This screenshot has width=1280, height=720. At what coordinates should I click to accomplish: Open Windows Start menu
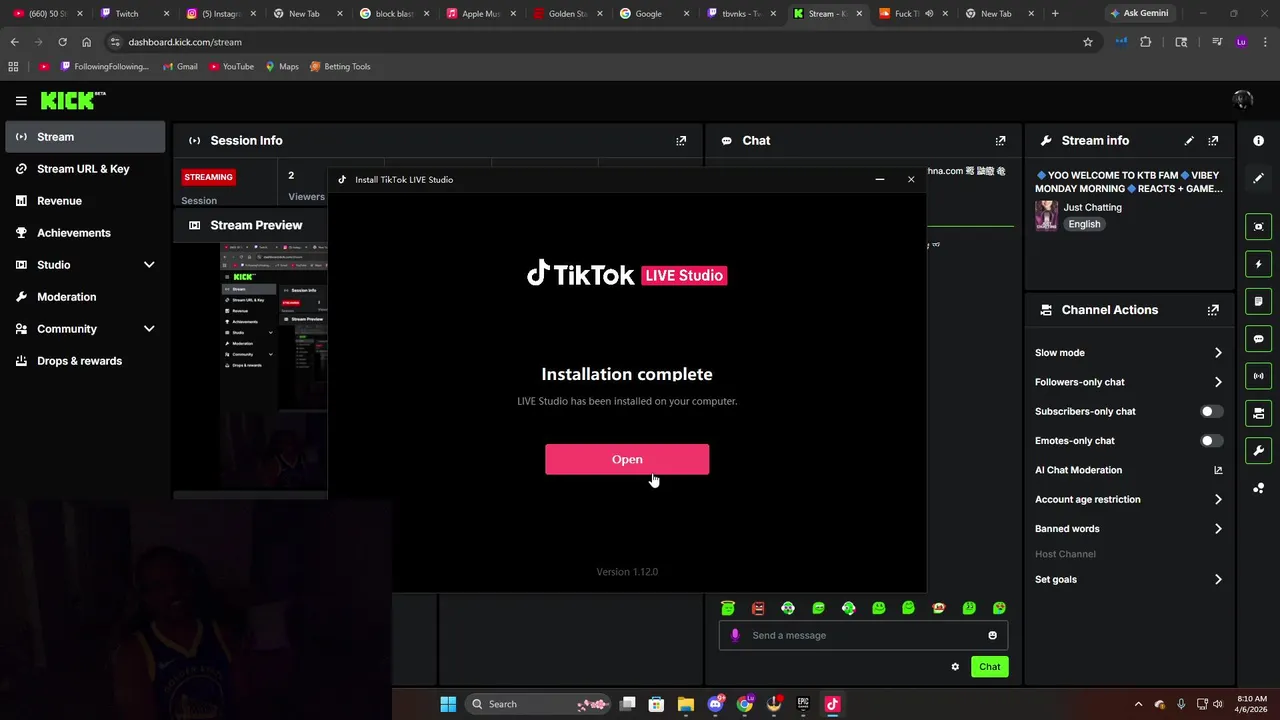point(448,704)
